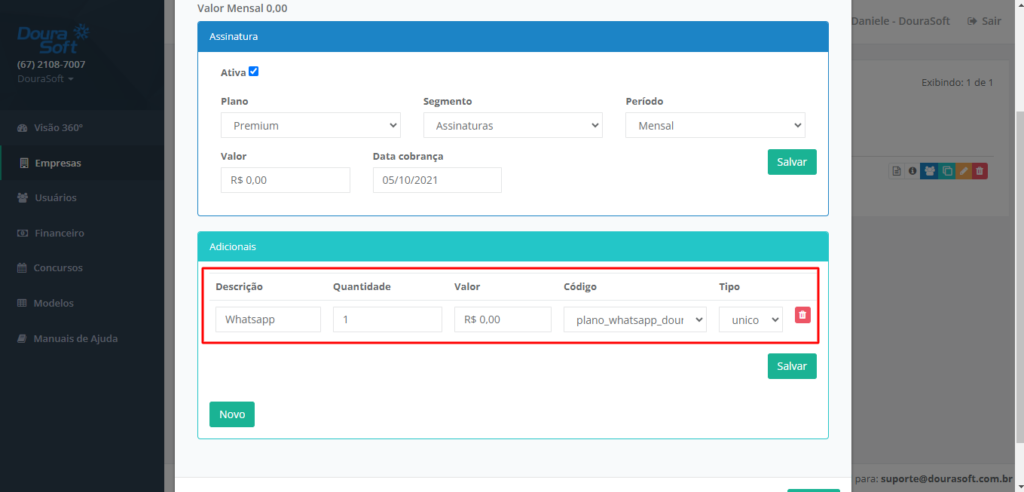Screen dimensions: 1024x492
Task: Expand the Segmento dropdown
Action: pos(512,126)
